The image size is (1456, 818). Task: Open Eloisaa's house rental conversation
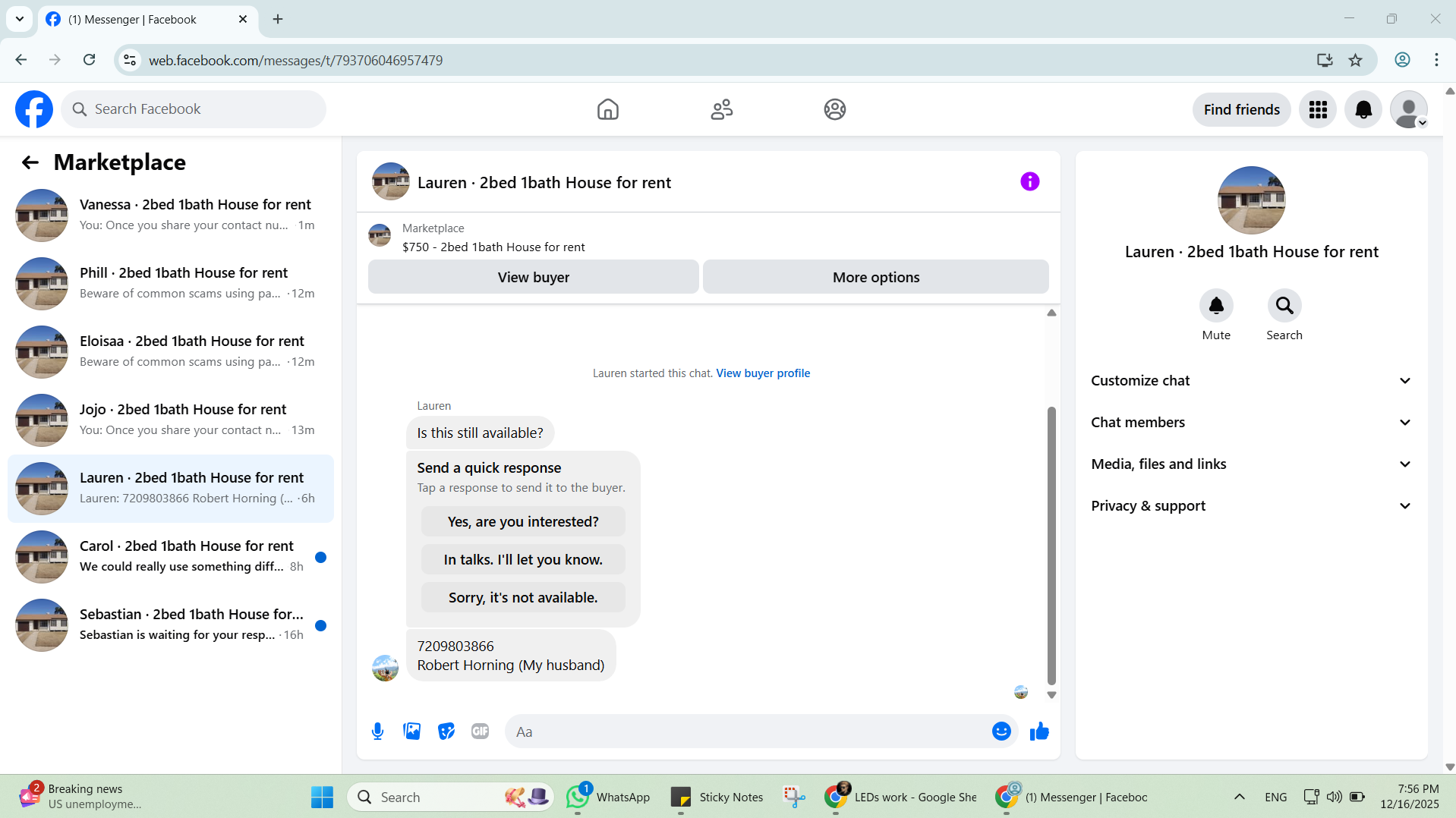pyautogui.click(x=171, y=352)
